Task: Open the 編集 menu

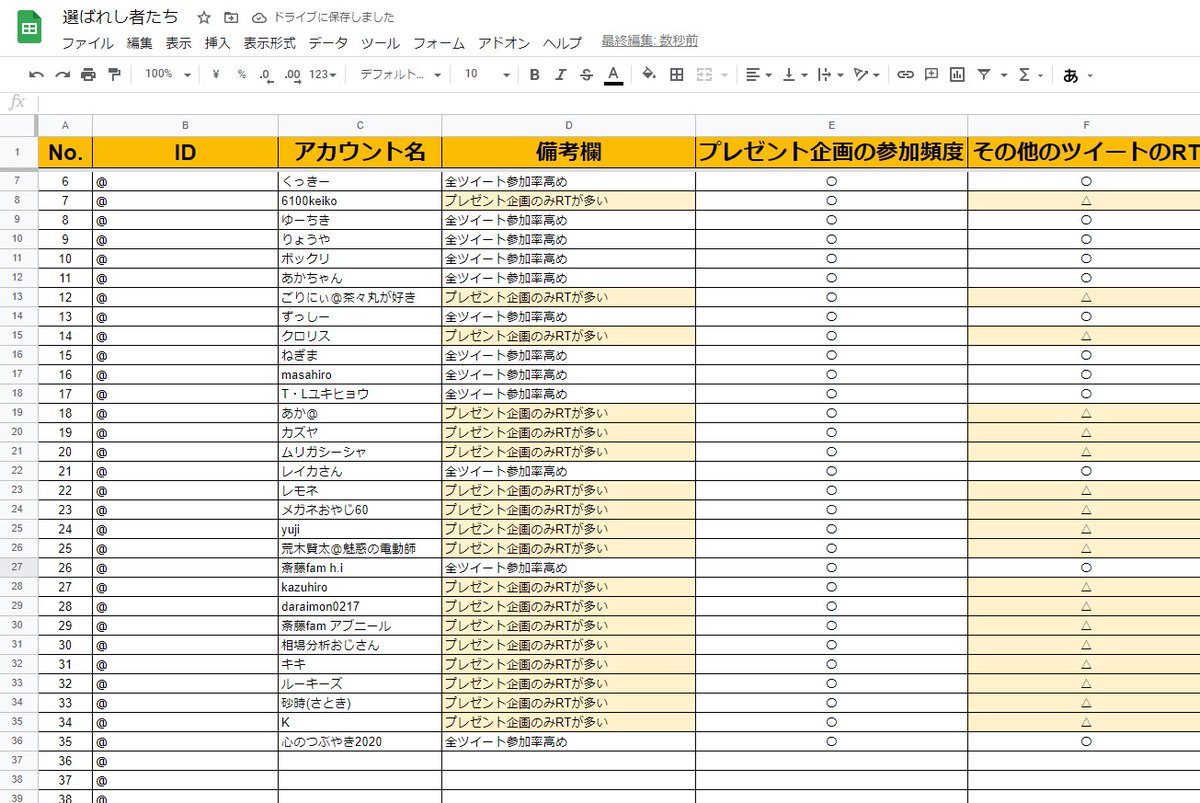Action: pos(140,43)
